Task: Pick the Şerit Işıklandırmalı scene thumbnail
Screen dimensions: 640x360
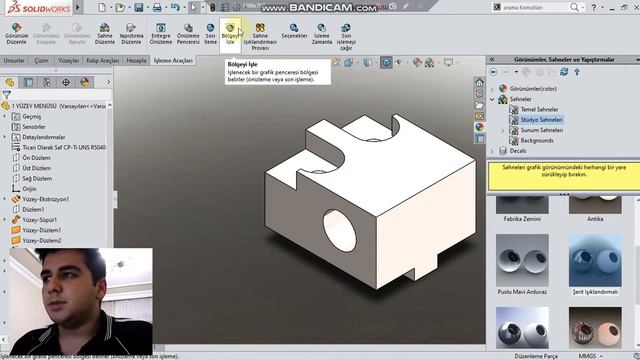Action: (x=595, y=260)
